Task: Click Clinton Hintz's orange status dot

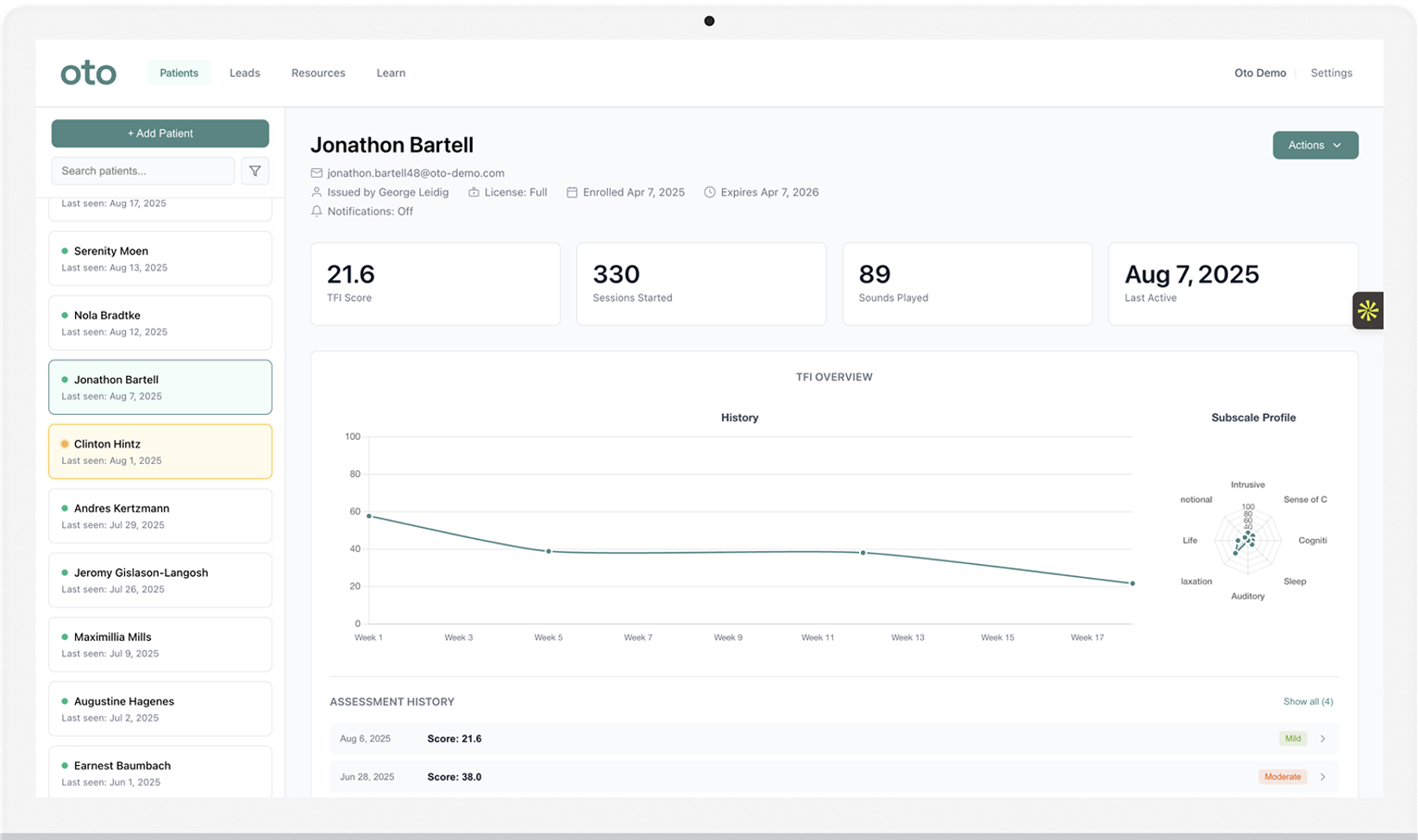Action: (x=65, y=444)
